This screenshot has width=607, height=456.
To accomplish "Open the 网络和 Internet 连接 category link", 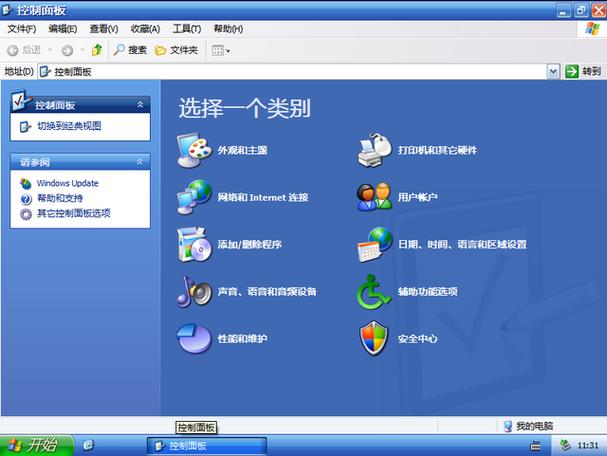I will [262, 197].
